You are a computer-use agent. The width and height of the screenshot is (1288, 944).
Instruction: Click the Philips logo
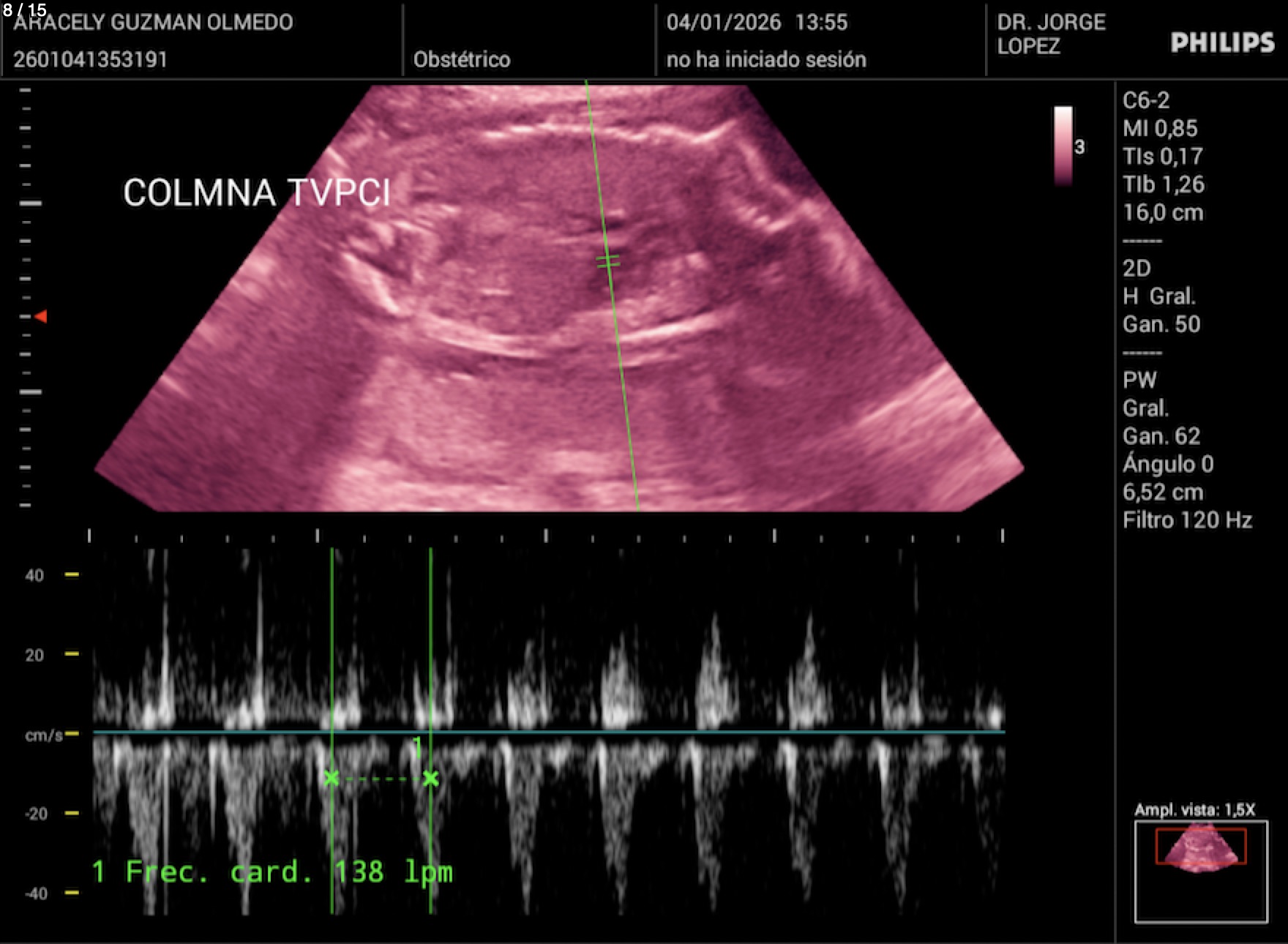point(1222,43)
